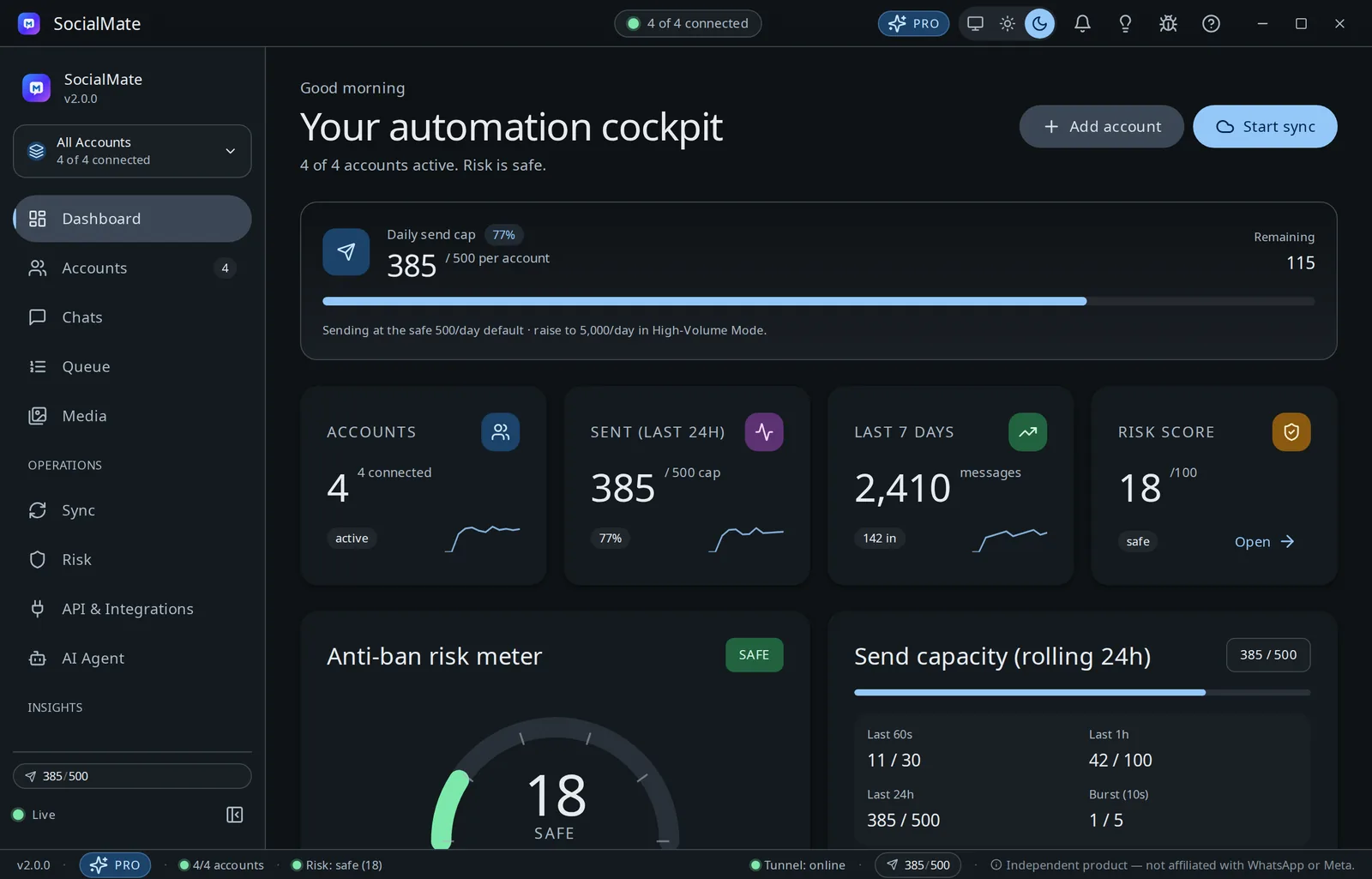Click the Dashboard grid icon

37,219
